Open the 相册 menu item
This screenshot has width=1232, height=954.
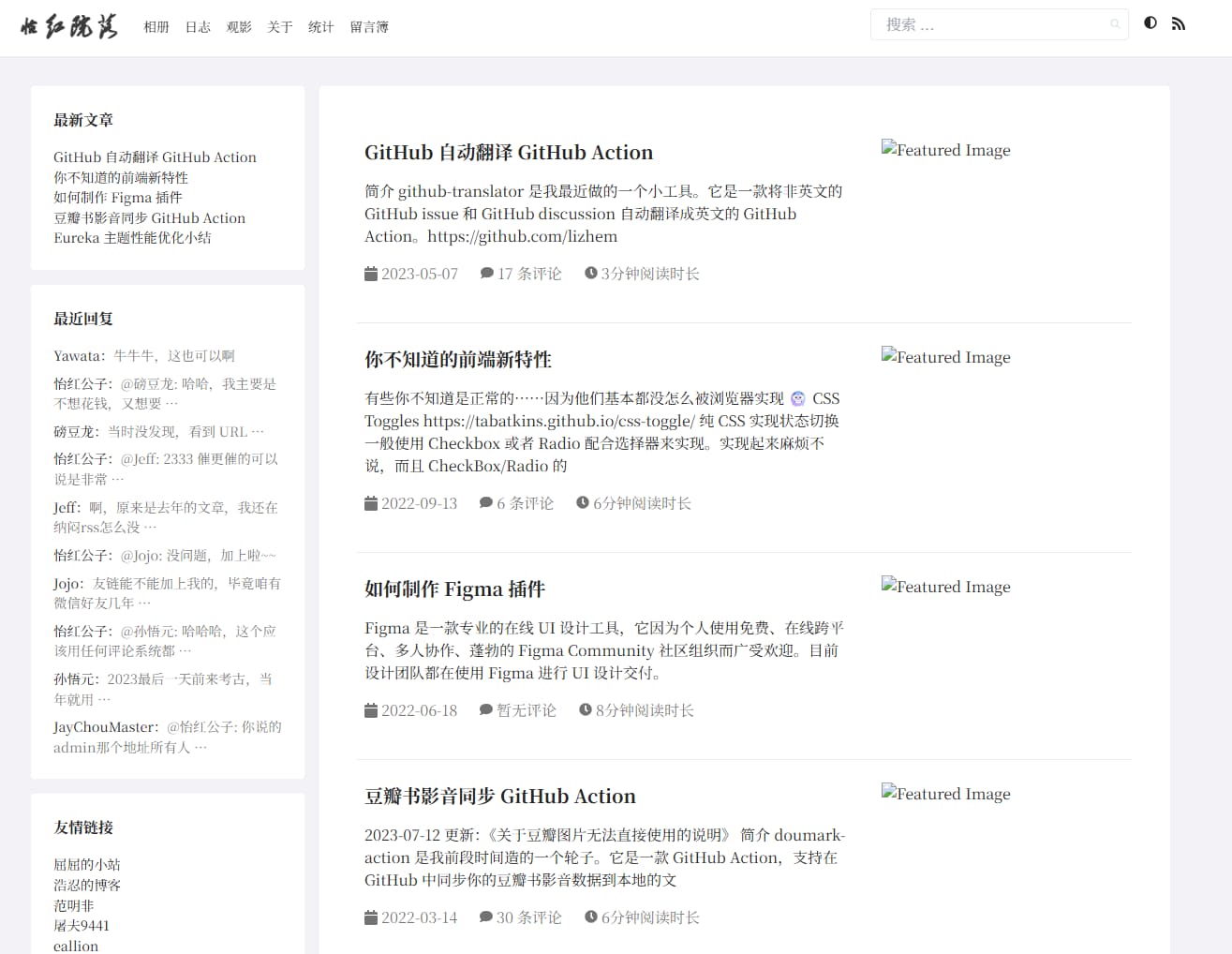(x=156, y=27)
